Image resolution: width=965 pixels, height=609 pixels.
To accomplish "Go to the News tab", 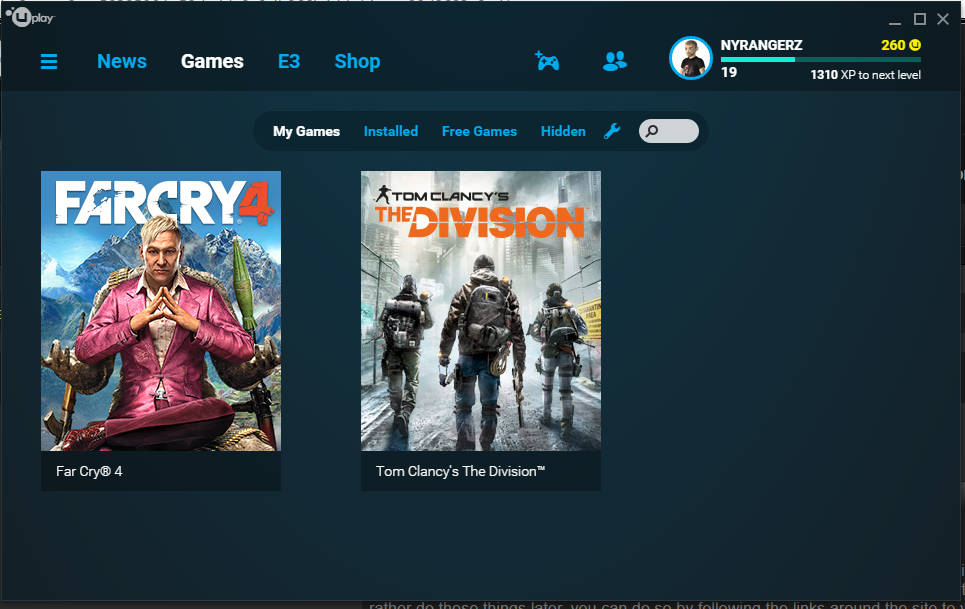I will 122,62.
